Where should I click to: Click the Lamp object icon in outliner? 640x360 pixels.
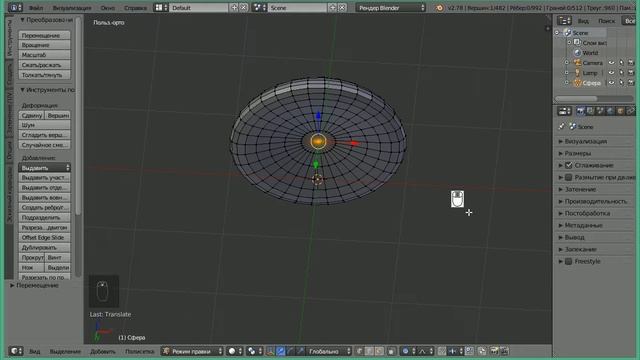577,73
